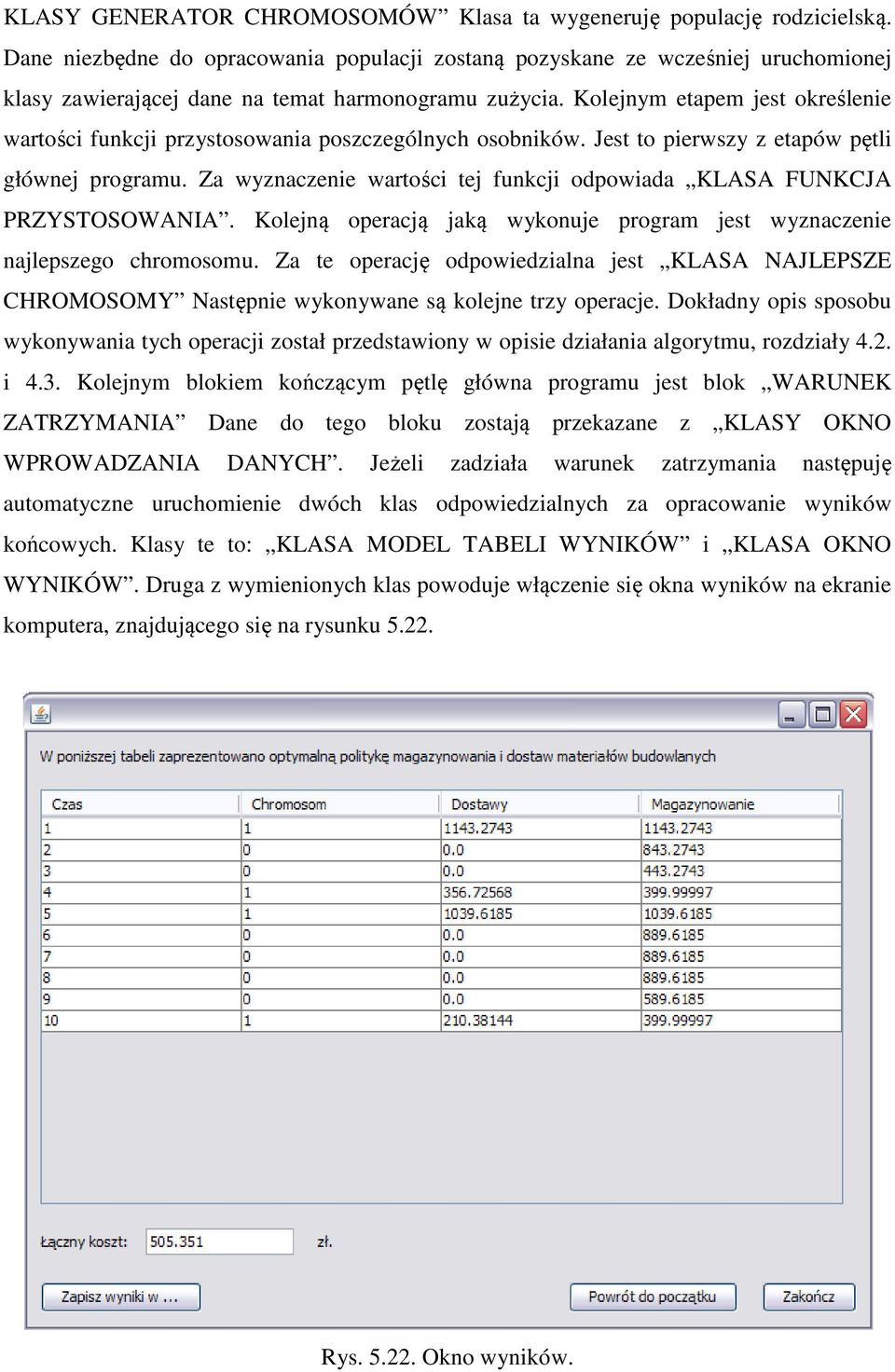This screenshot has height=1372, width=895.
Task: Select Czas cell with value 2
Action: (x=141, y=849)
